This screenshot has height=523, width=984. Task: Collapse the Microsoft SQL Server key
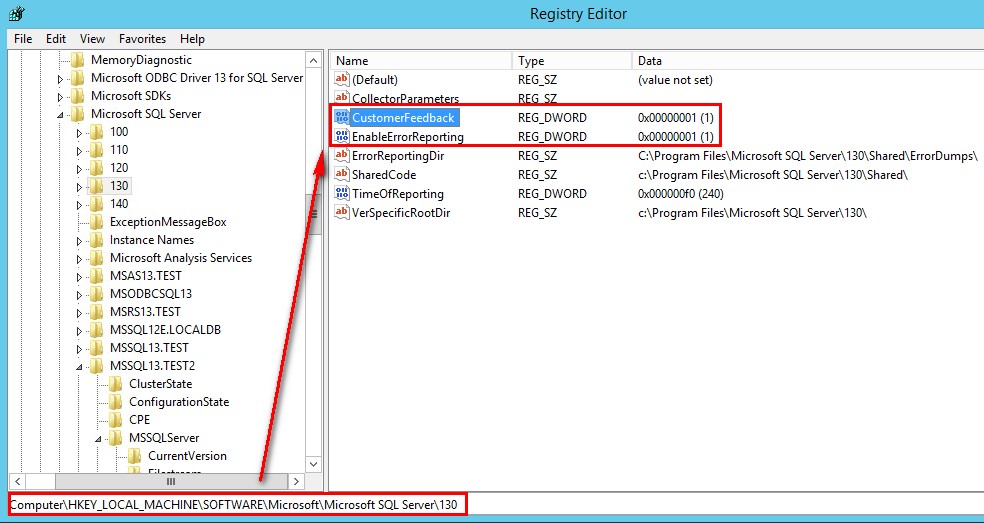click(60, 115)
